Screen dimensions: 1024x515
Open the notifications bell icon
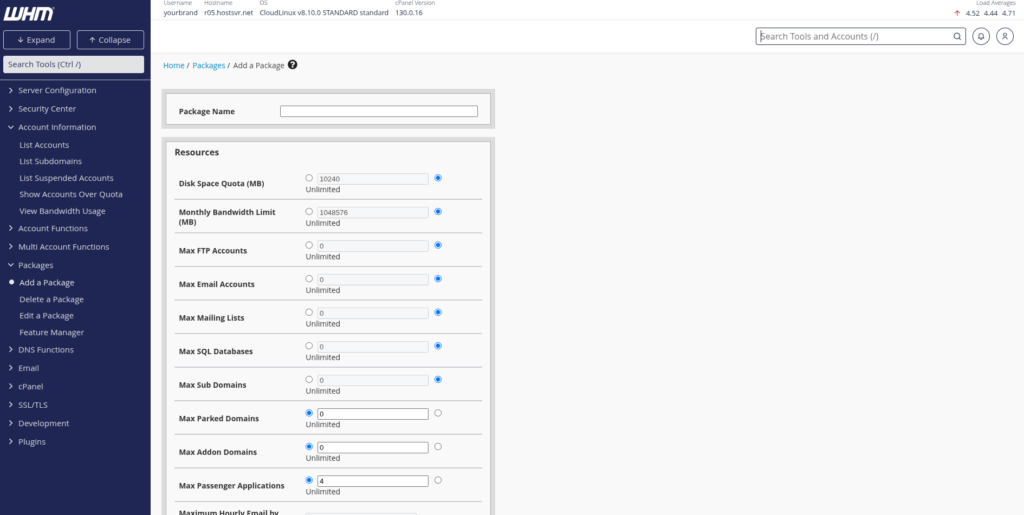pos(981,36)
